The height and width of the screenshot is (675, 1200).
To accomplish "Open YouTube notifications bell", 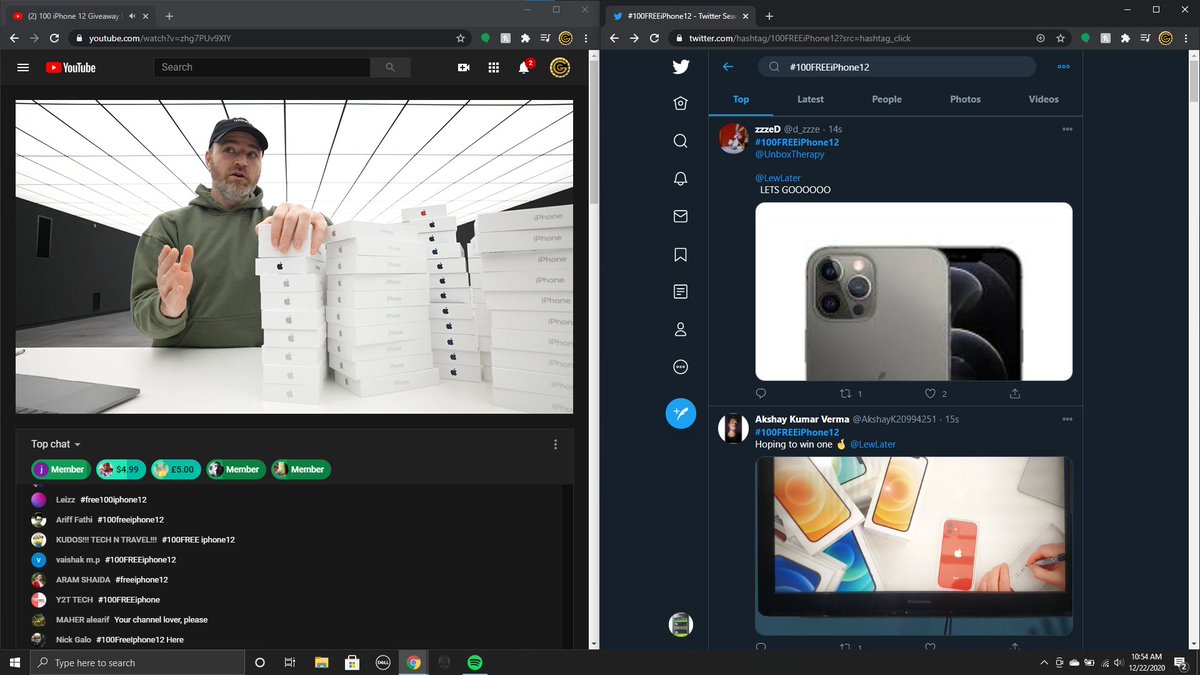I will (524, 67).
